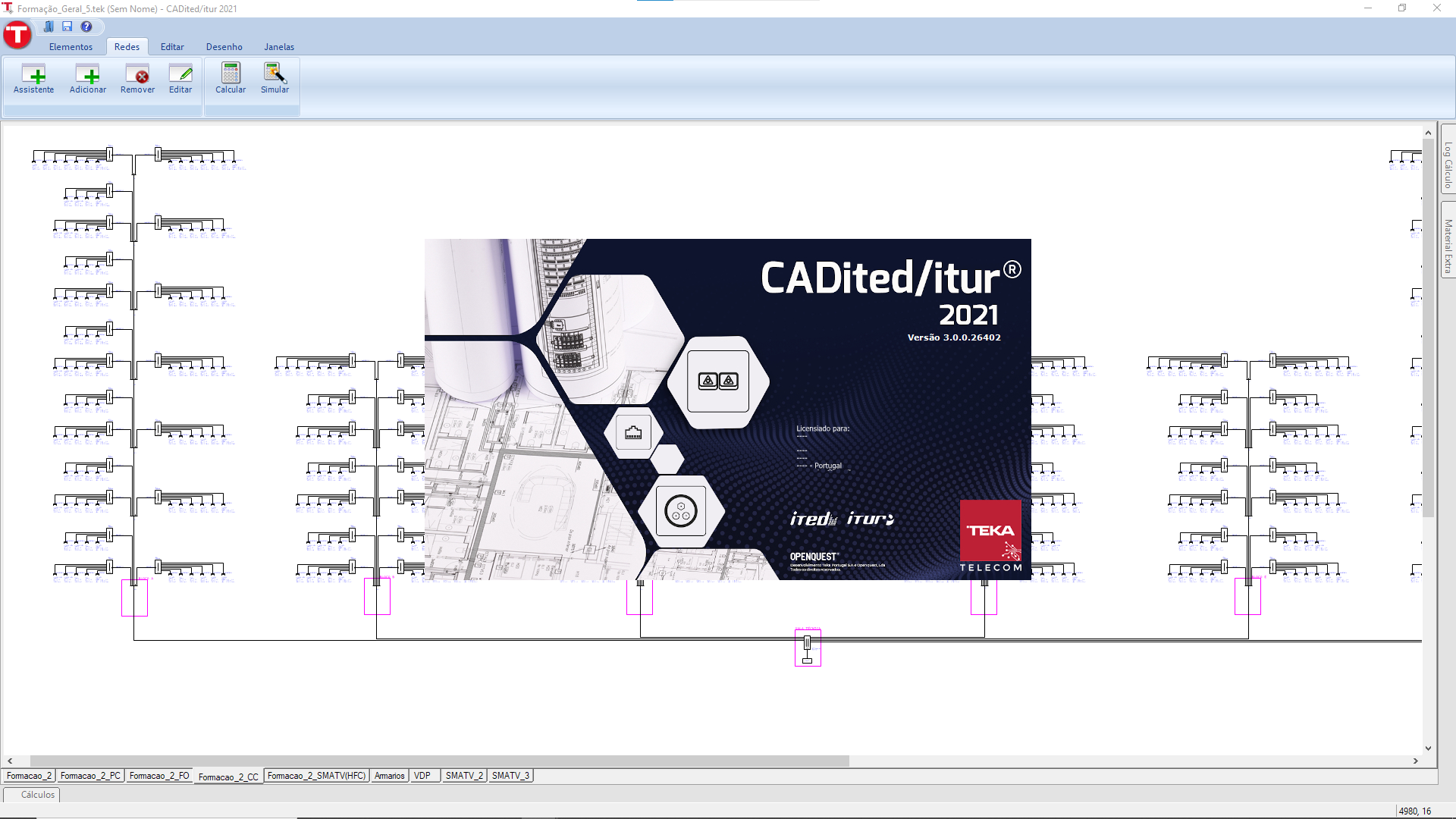Restore down the application window
The height and width of the screenshot is (819, 1456).
pyautogui.click(x=1402, y=8)
